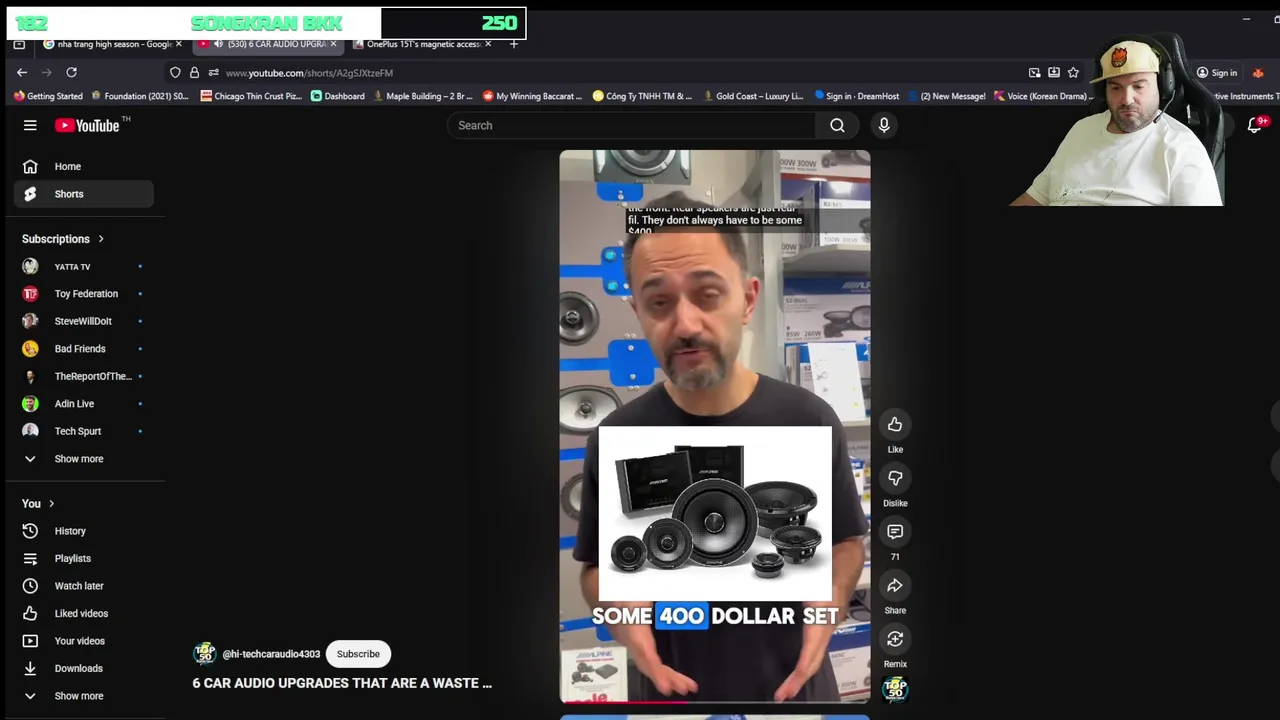Open the sound source thumbnail below Remix
The image size is (1280, 720).
895,689
